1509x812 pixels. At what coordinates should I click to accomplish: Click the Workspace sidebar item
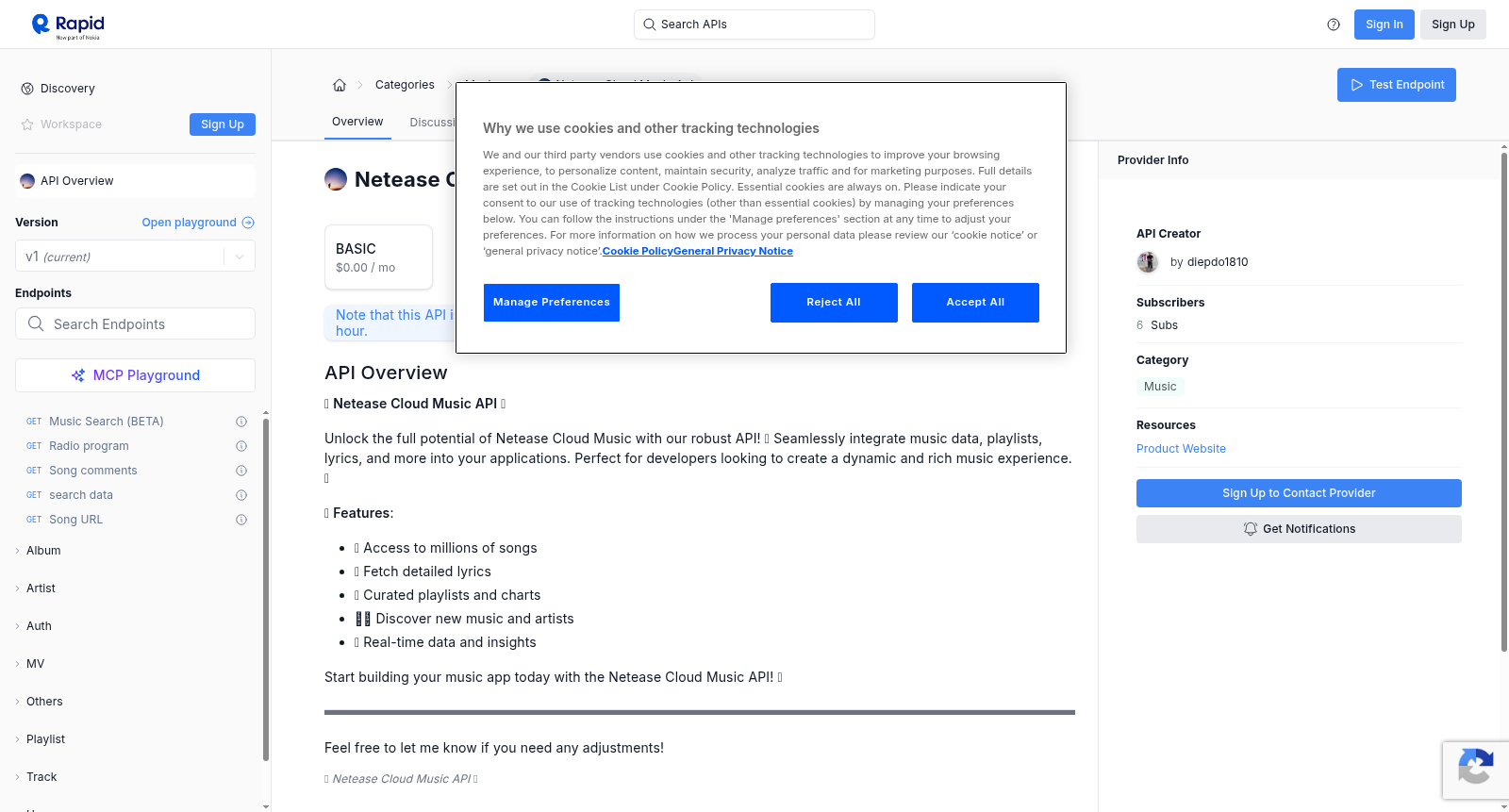tap(71, 124)
